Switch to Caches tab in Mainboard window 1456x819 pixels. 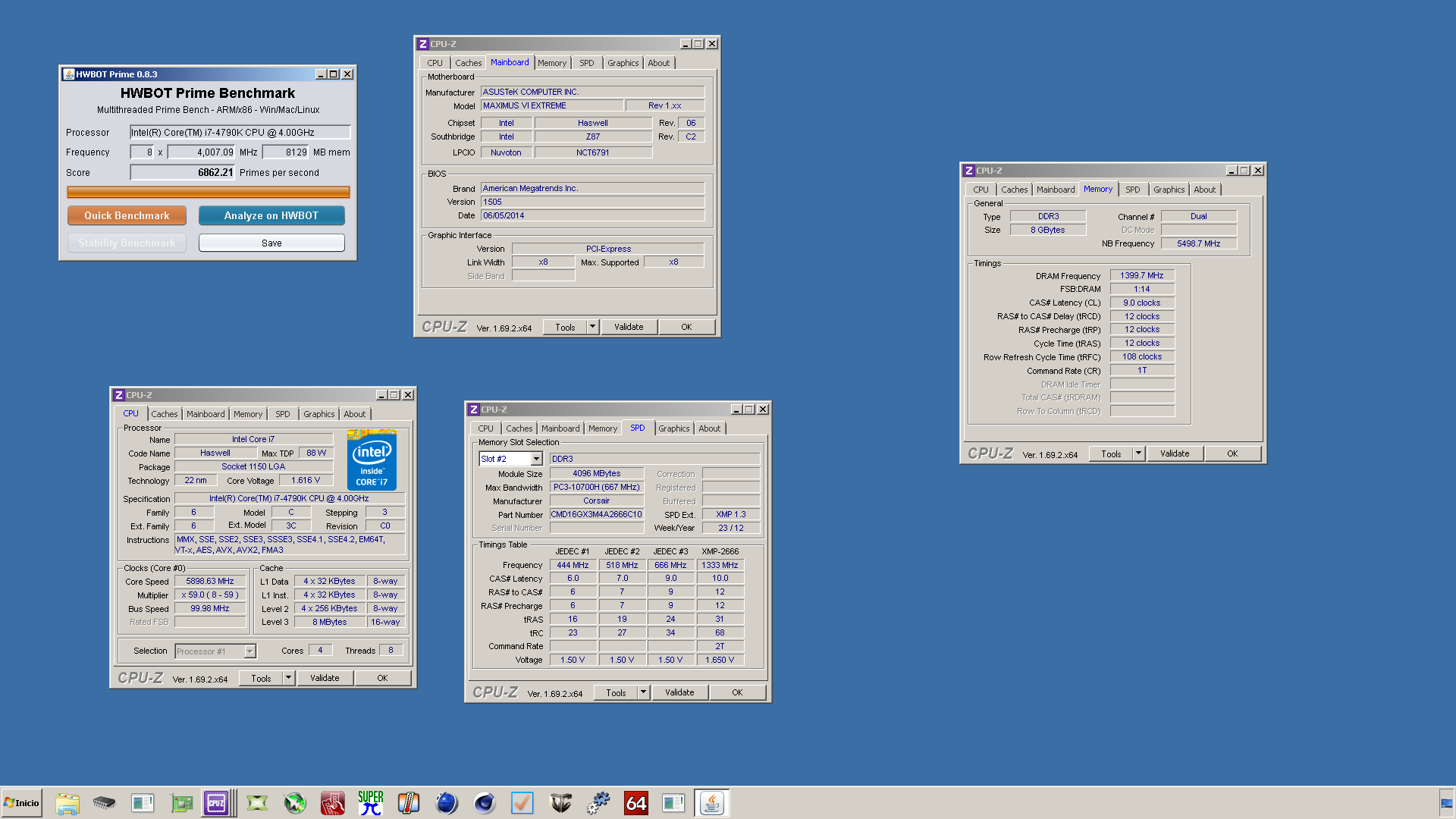[x=468, y=63]
